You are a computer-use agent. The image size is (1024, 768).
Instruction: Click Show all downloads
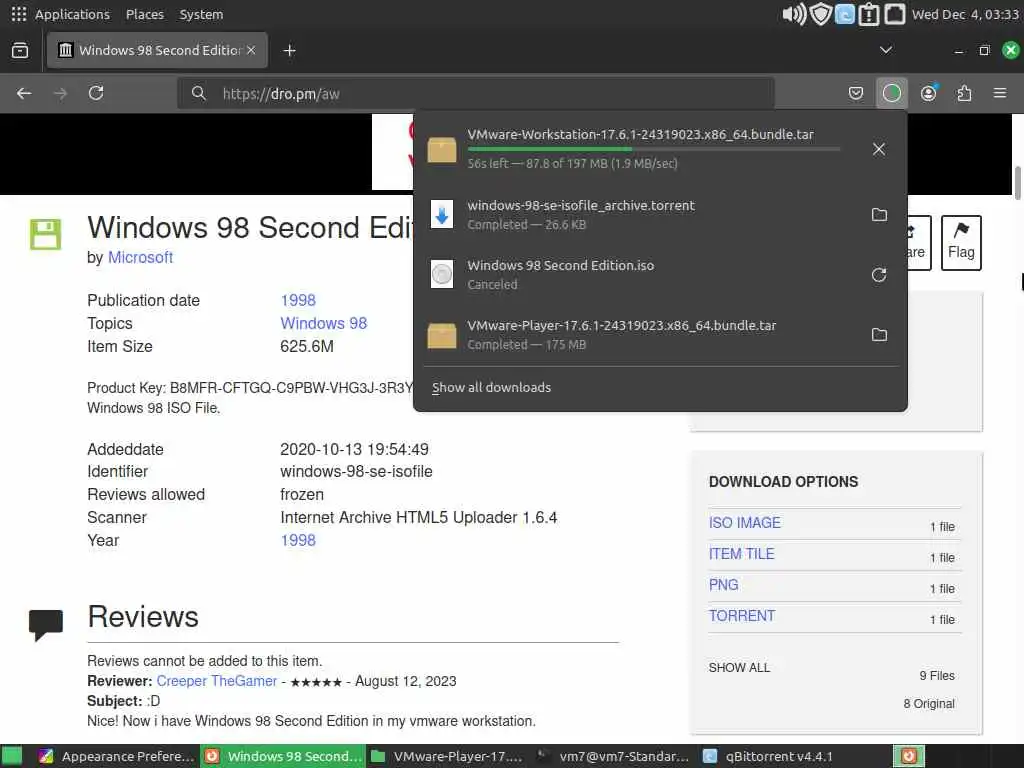(x=491, y=387)
